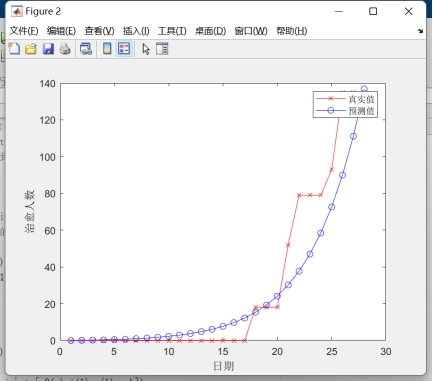Viewport: 433px width, 382px height.
Task: Open a file with the folder icon
Action: click(x=31, y=49)
